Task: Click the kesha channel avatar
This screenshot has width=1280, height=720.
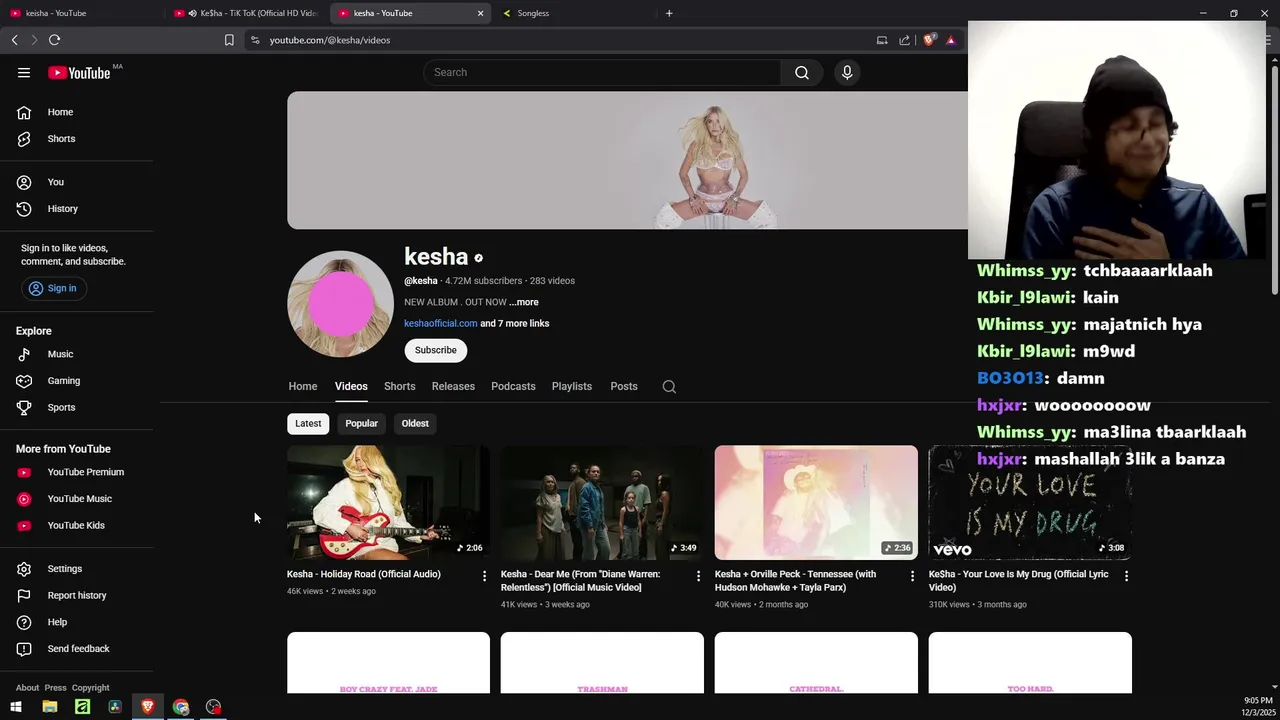Action: pyautogui.click(x=340, y=304)
